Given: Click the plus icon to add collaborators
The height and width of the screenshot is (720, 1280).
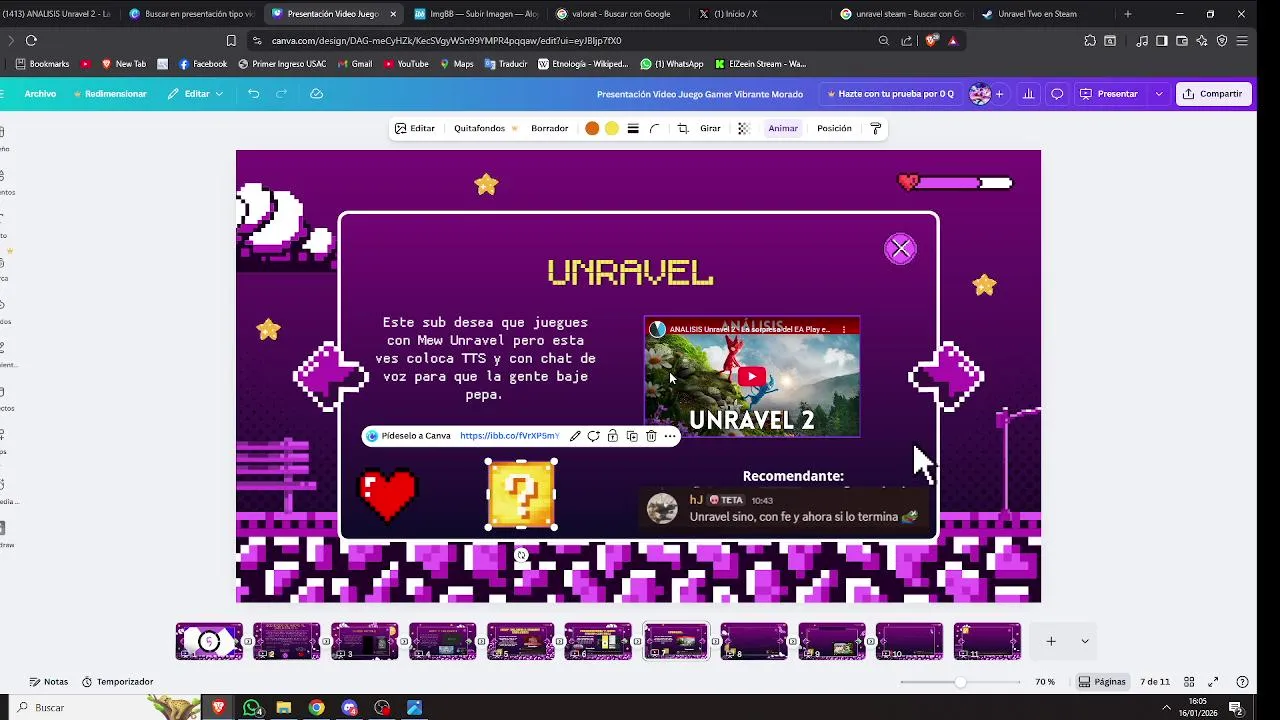Looking at the screenshot, I should tap(999, 94).
